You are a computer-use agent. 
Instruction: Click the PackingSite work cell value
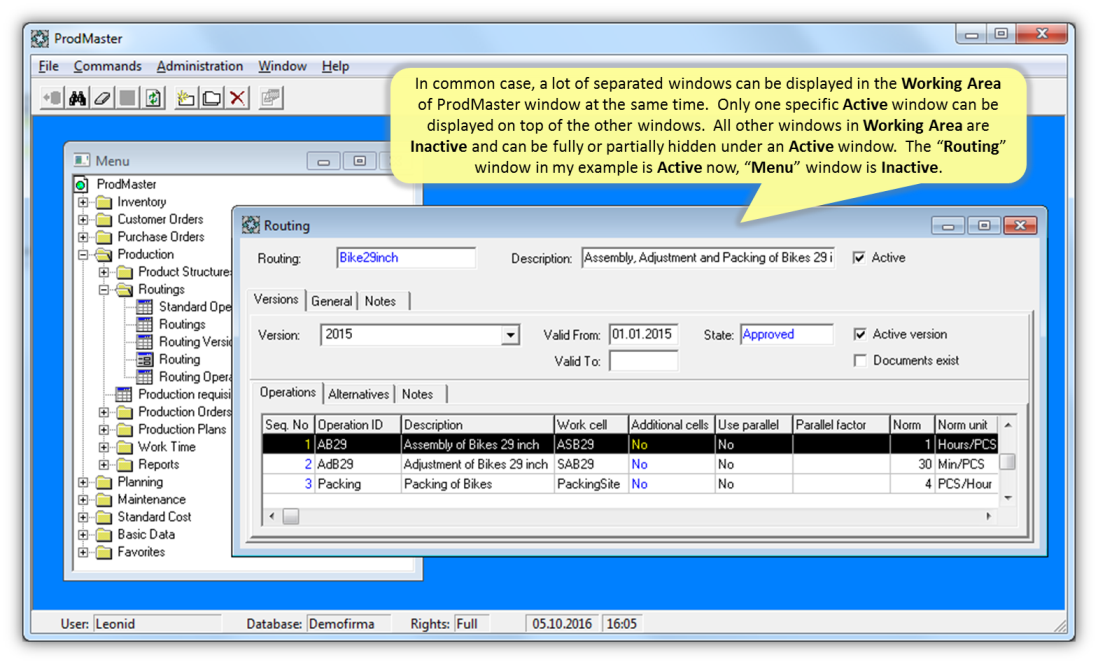[x=591, y=484]
